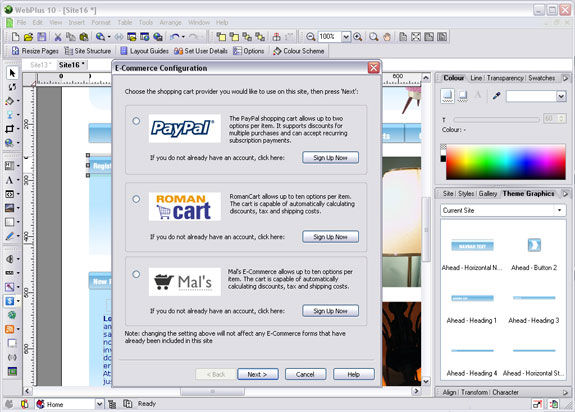Click the Zoom In magnifier icon
Image resolution: width=575 pixels, height=412 pixels.
click(x=358, y=37)
